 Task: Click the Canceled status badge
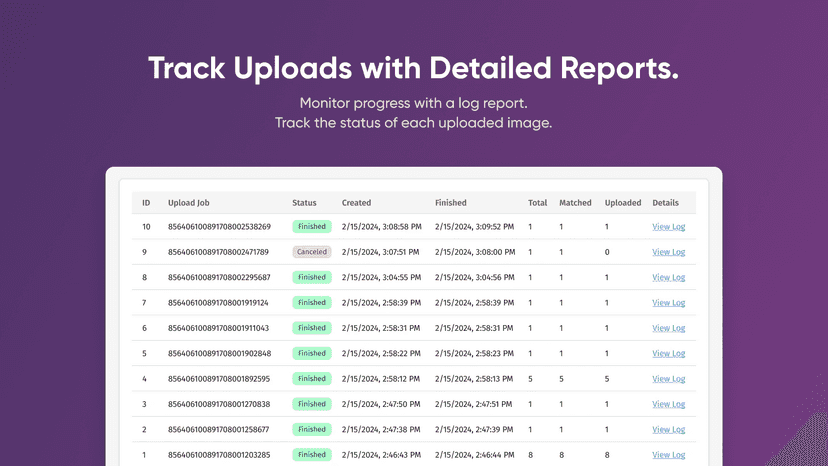(x=312, y=252)
